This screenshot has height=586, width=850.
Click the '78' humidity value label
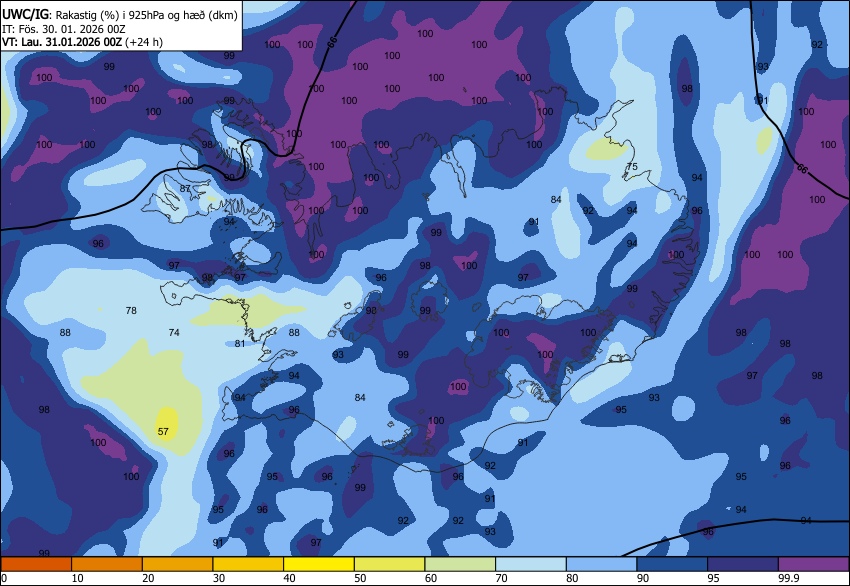131,311
